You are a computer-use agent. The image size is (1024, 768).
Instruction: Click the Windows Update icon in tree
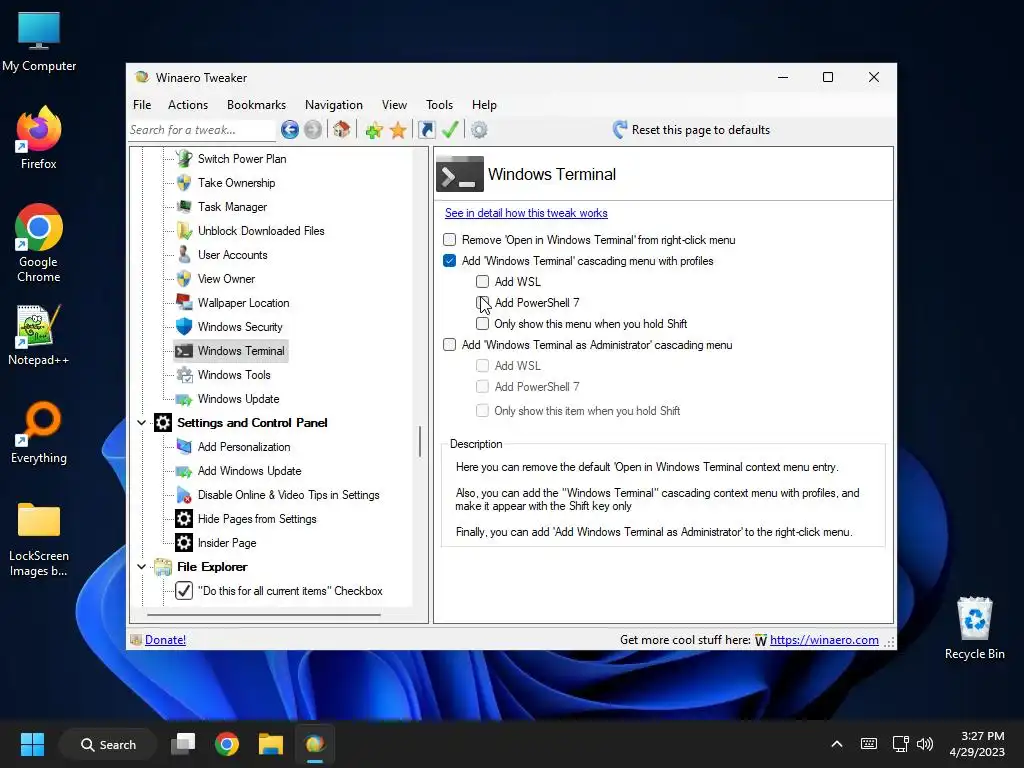pos(184,399)
